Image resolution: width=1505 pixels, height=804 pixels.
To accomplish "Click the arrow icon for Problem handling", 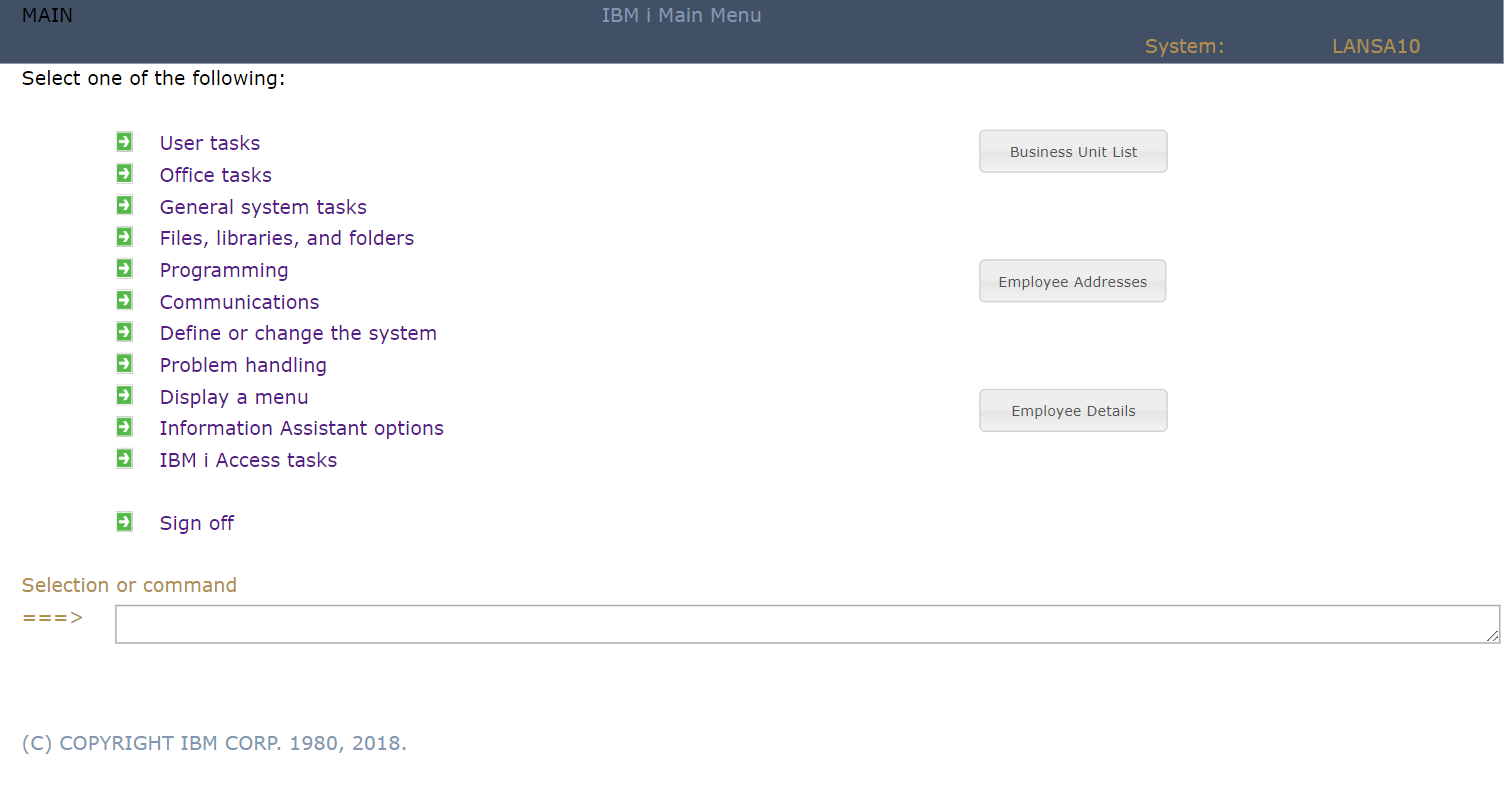I will [x=124, y=364].
